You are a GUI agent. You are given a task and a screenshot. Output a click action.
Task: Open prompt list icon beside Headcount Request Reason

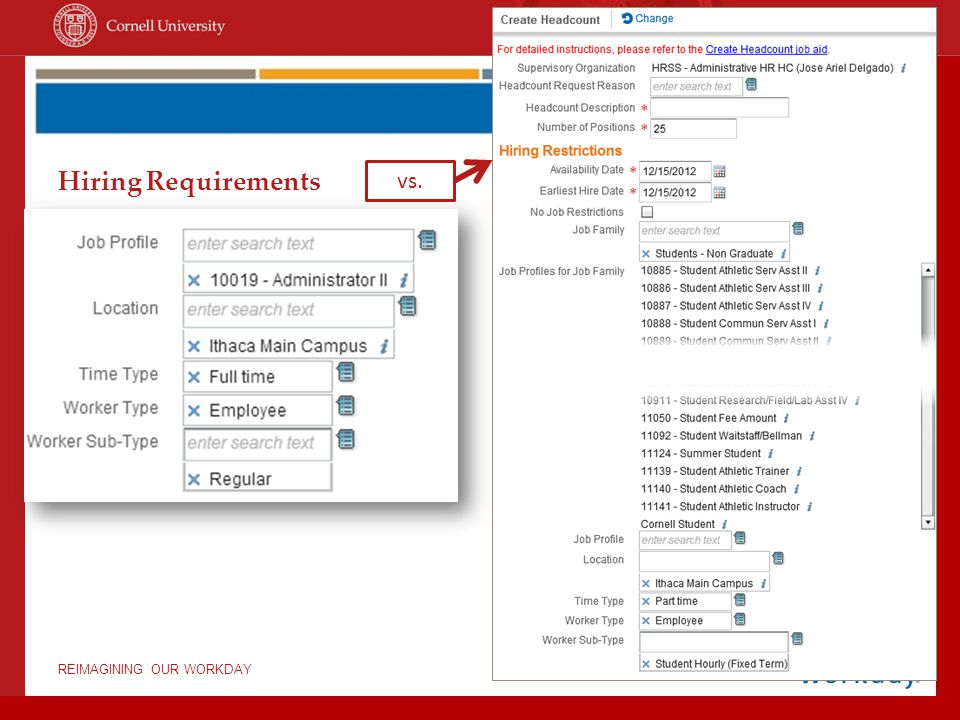coord(751,85)
